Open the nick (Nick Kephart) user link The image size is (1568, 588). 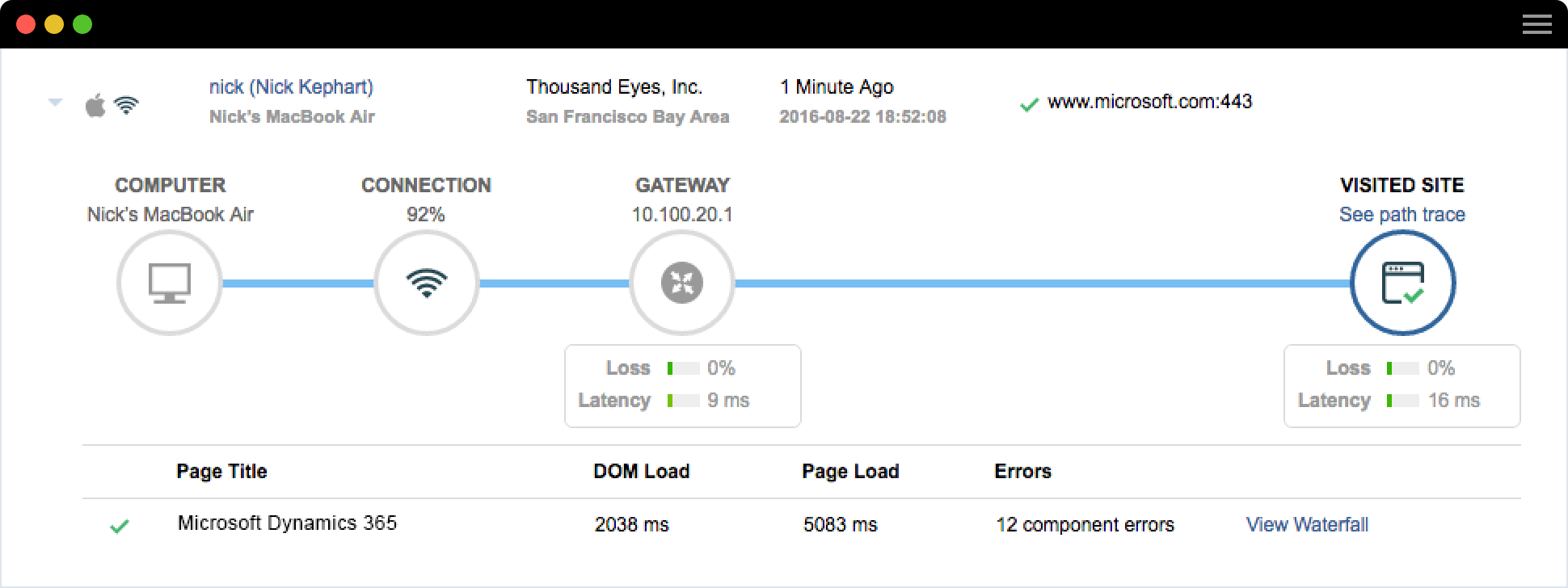pyautogui.click(x=291, y=87)
